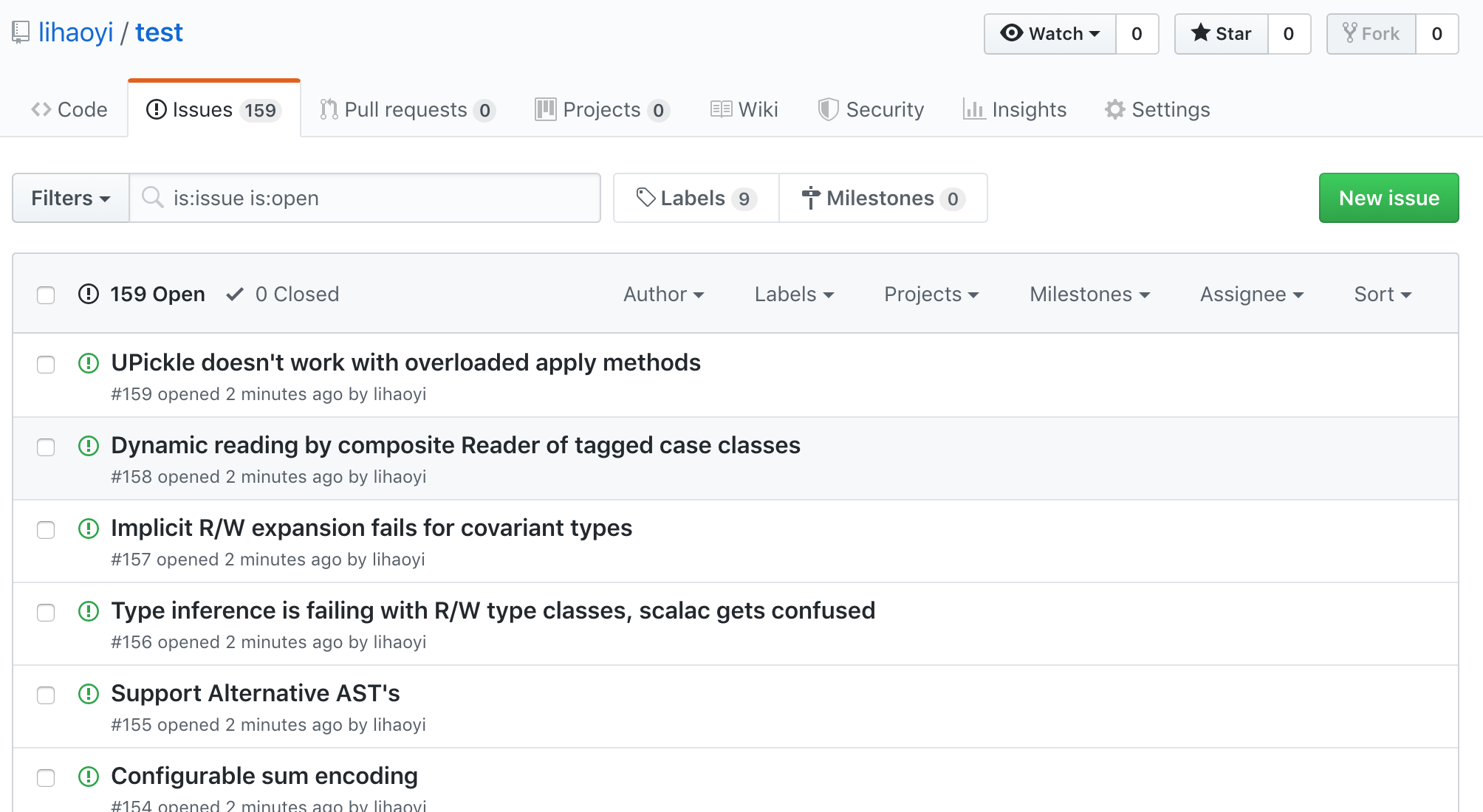
Task: Click the tag icon on Labels button
Action: [x=645, y=198]
